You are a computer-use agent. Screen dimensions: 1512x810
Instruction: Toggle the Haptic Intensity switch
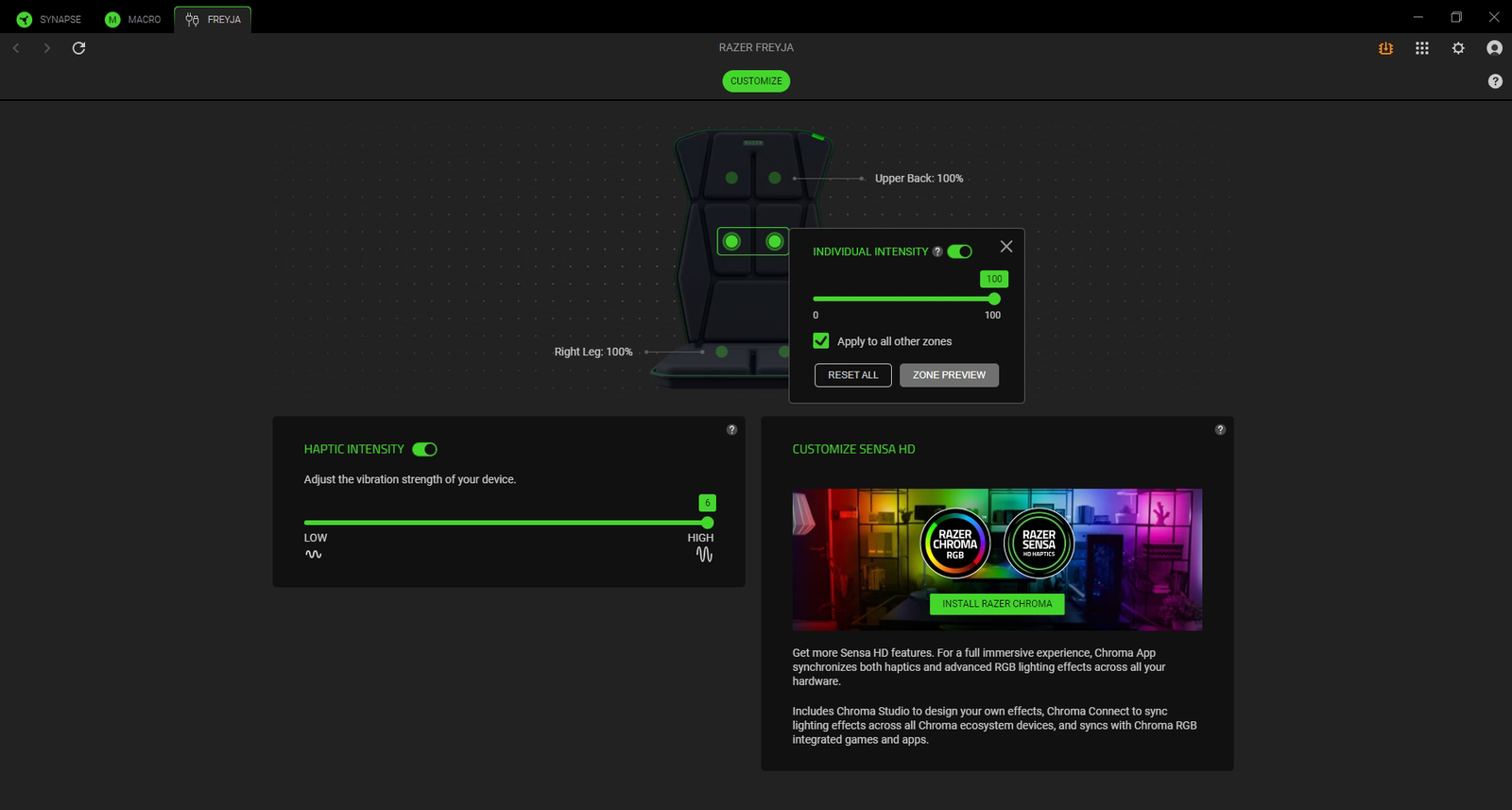425,450
